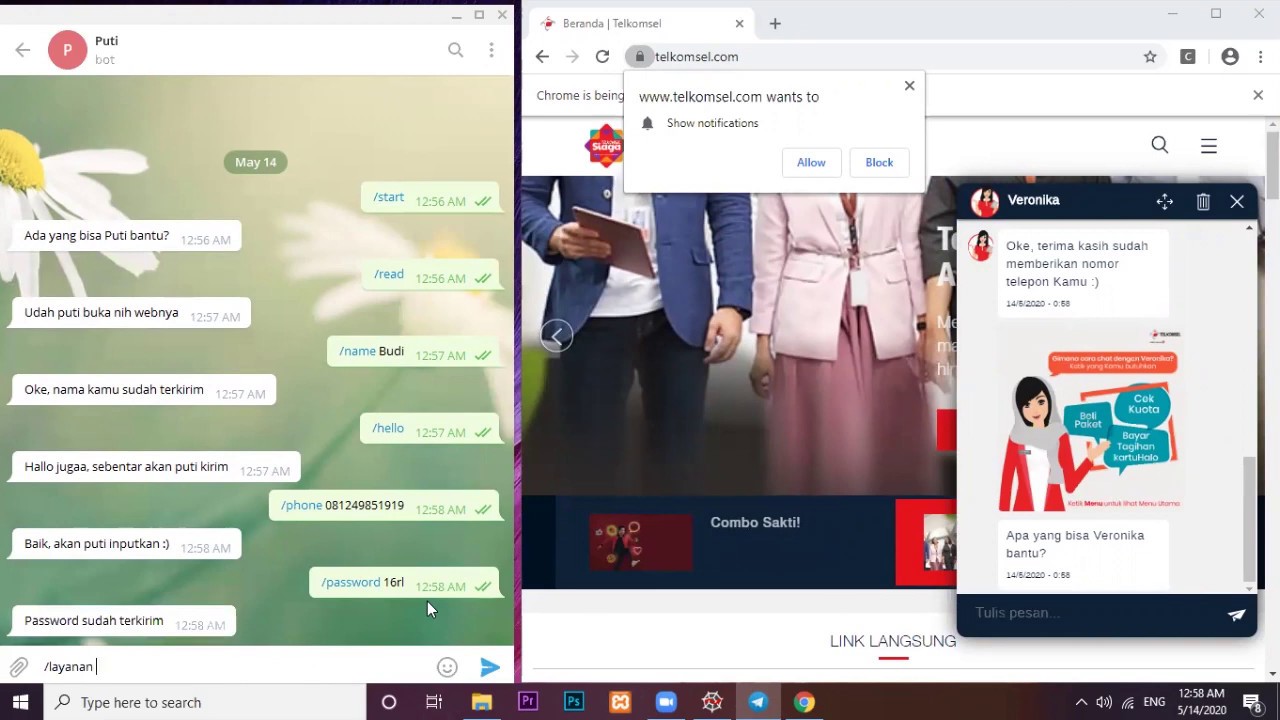The height and width of the screenshot is (720, 1280).
Task: Open Chrome three-dot menu
Action: [x=1260, y=57]
